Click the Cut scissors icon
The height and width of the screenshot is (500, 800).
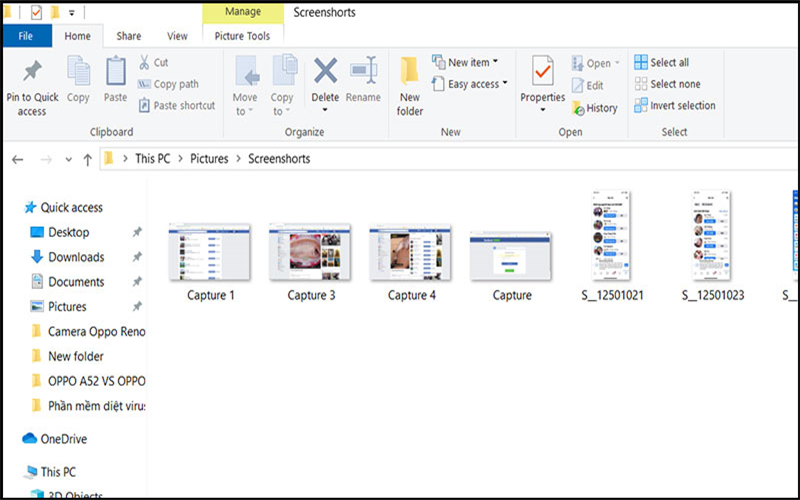tap(144, 62)
